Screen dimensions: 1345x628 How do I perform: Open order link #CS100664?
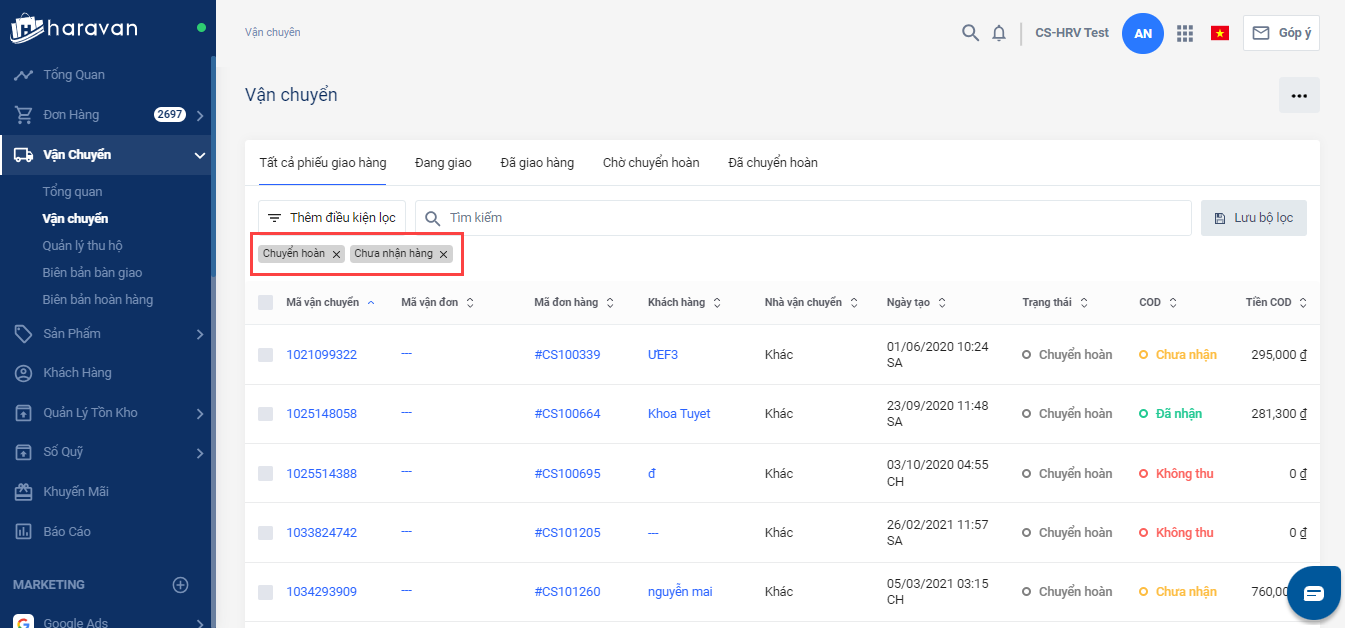point(567,414)
